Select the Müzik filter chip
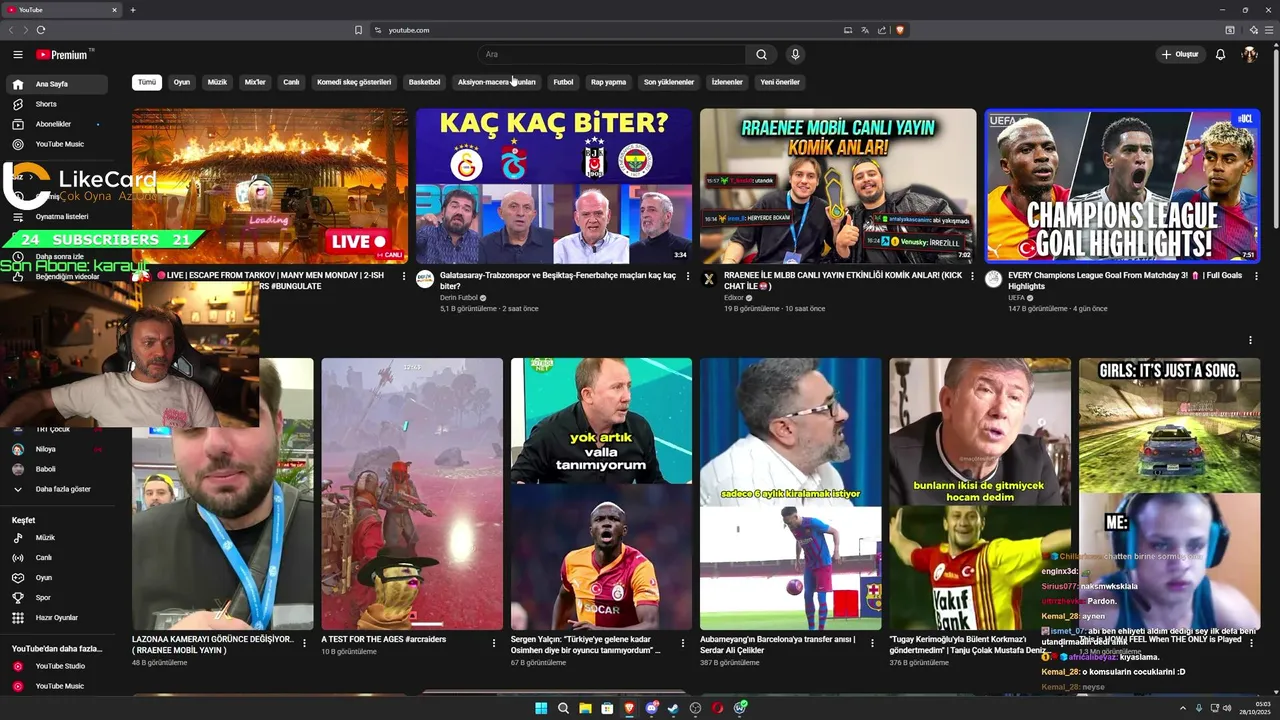This screenshot has width=1280, height=720. (x=217, y=82)
